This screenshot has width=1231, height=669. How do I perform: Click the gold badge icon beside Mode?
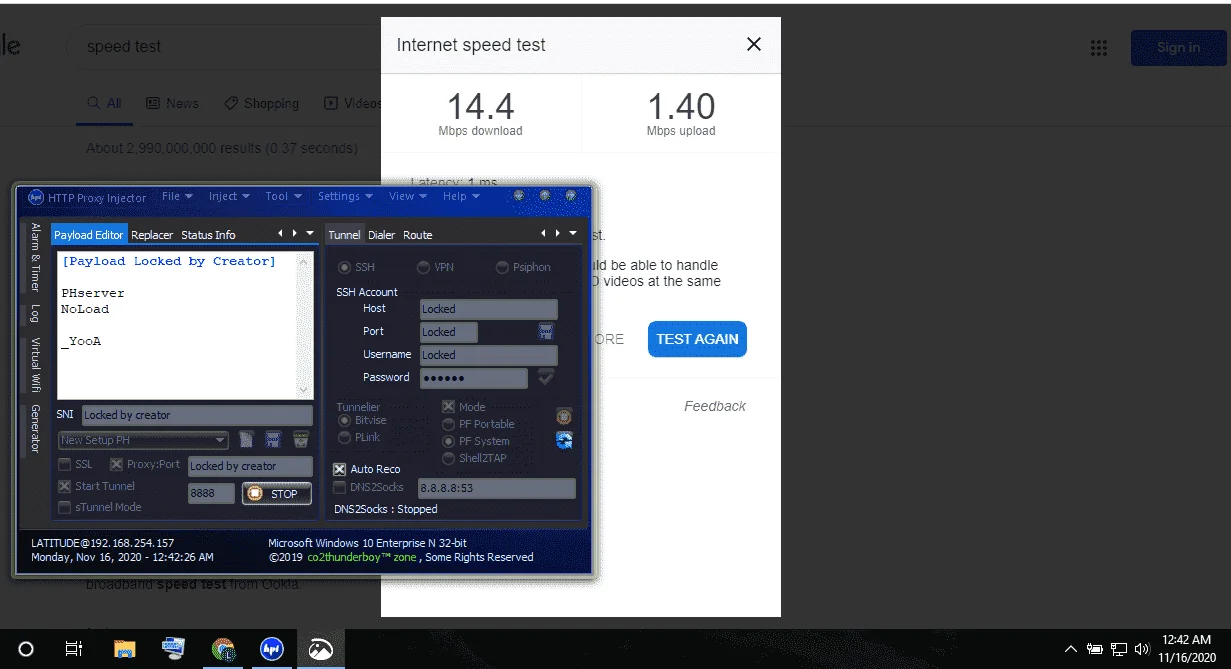[x=564, y=416]
